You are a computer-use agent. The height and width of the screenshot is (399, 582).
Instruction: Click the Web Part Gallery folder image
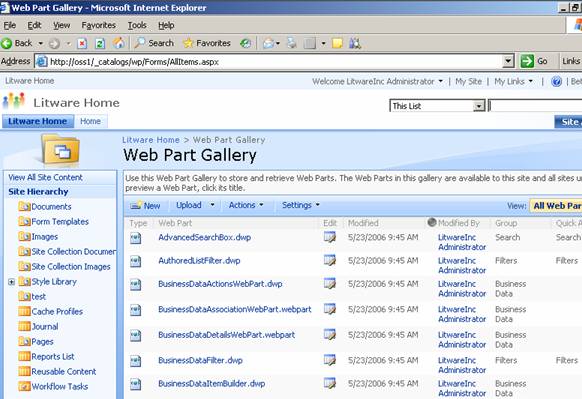(61, 150)
